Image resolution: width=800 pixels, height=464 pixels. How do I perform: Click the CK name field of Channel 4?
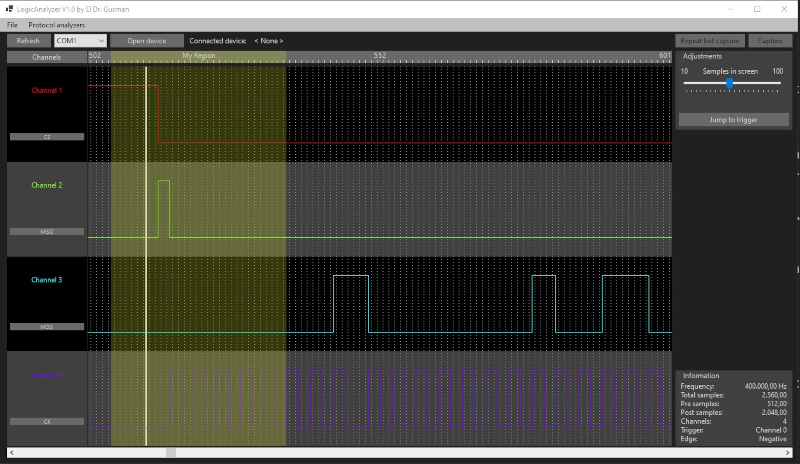[x=47, y=421]
